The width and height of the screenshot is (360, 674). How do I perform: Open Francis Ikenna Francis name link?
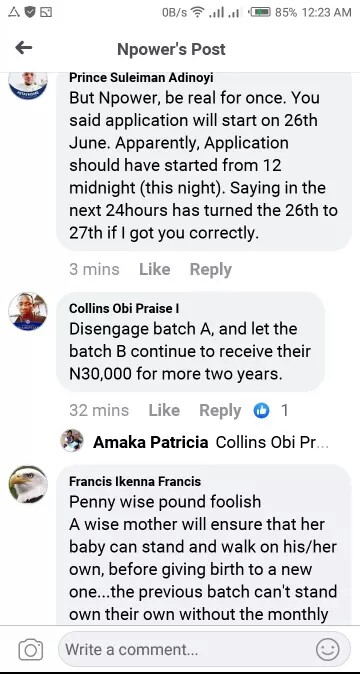pos(135,481)
